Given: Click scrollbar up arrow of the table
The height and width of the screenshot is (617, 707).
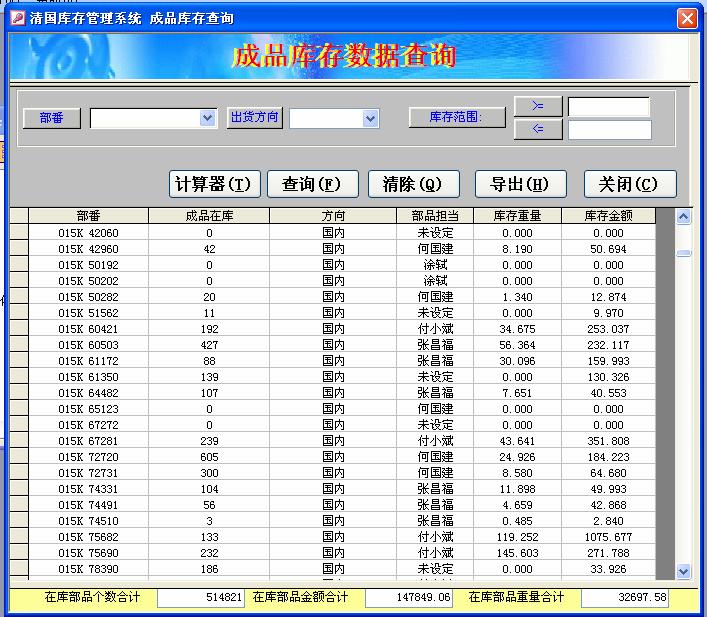Looking at the screenshot, I should tap(684, 216).
